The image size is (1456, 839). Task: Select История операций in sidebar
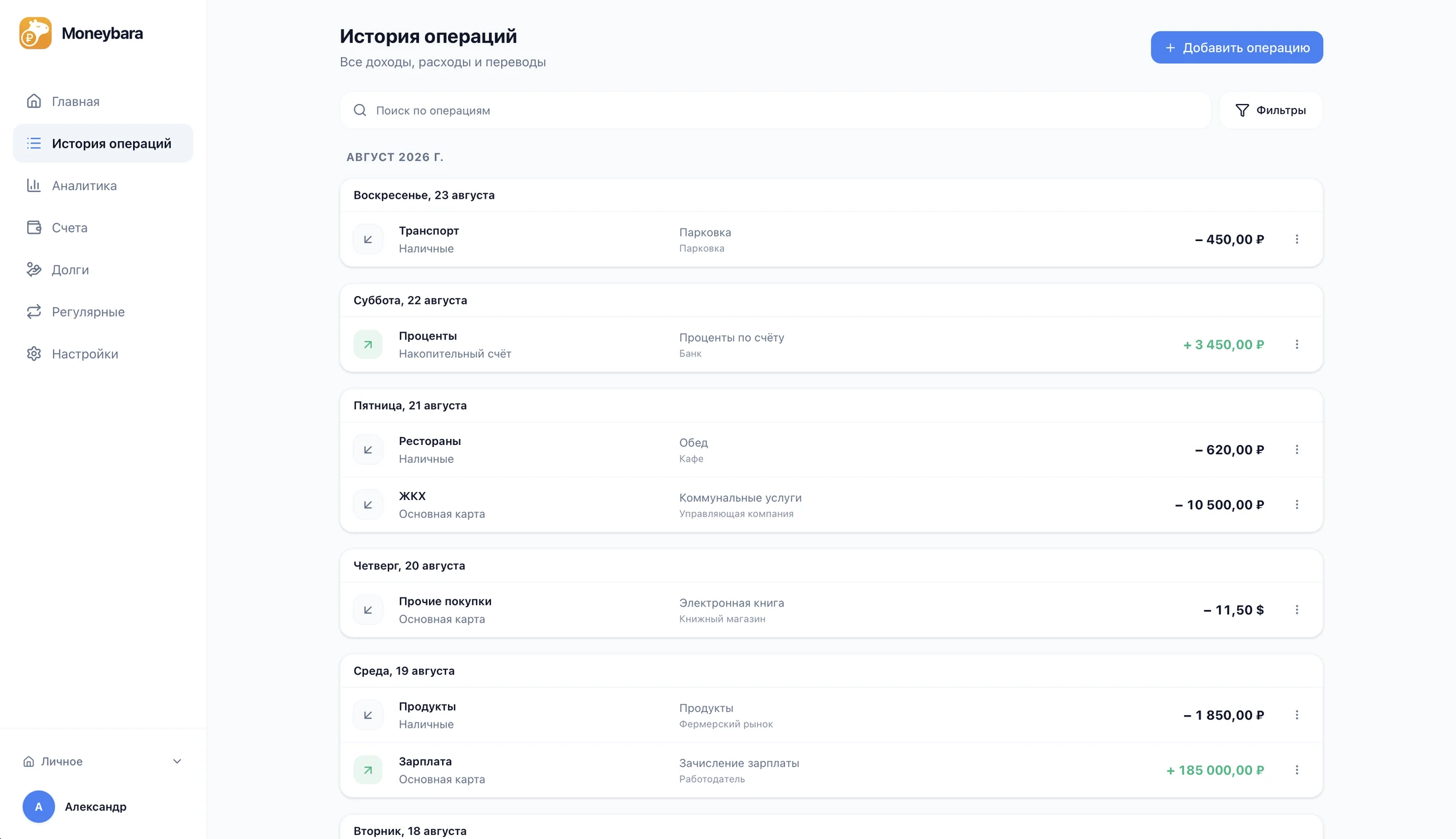coord(103,143)
